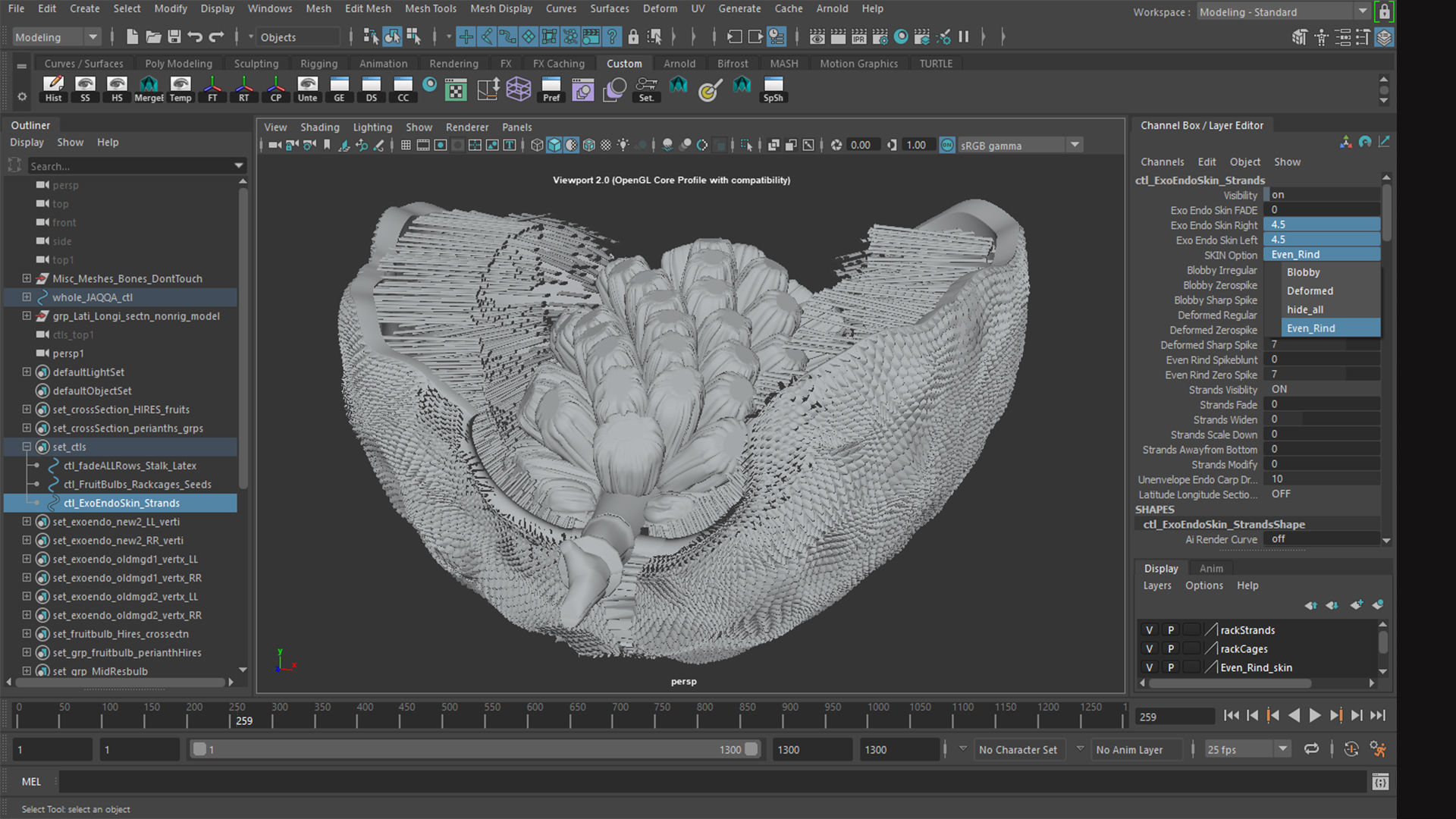The width and height of the screenshot is (1456, 819).
Task: Select ctl_FruitBulbs_Rackcages_Seeds in Outliner
Action: point(137,485)
